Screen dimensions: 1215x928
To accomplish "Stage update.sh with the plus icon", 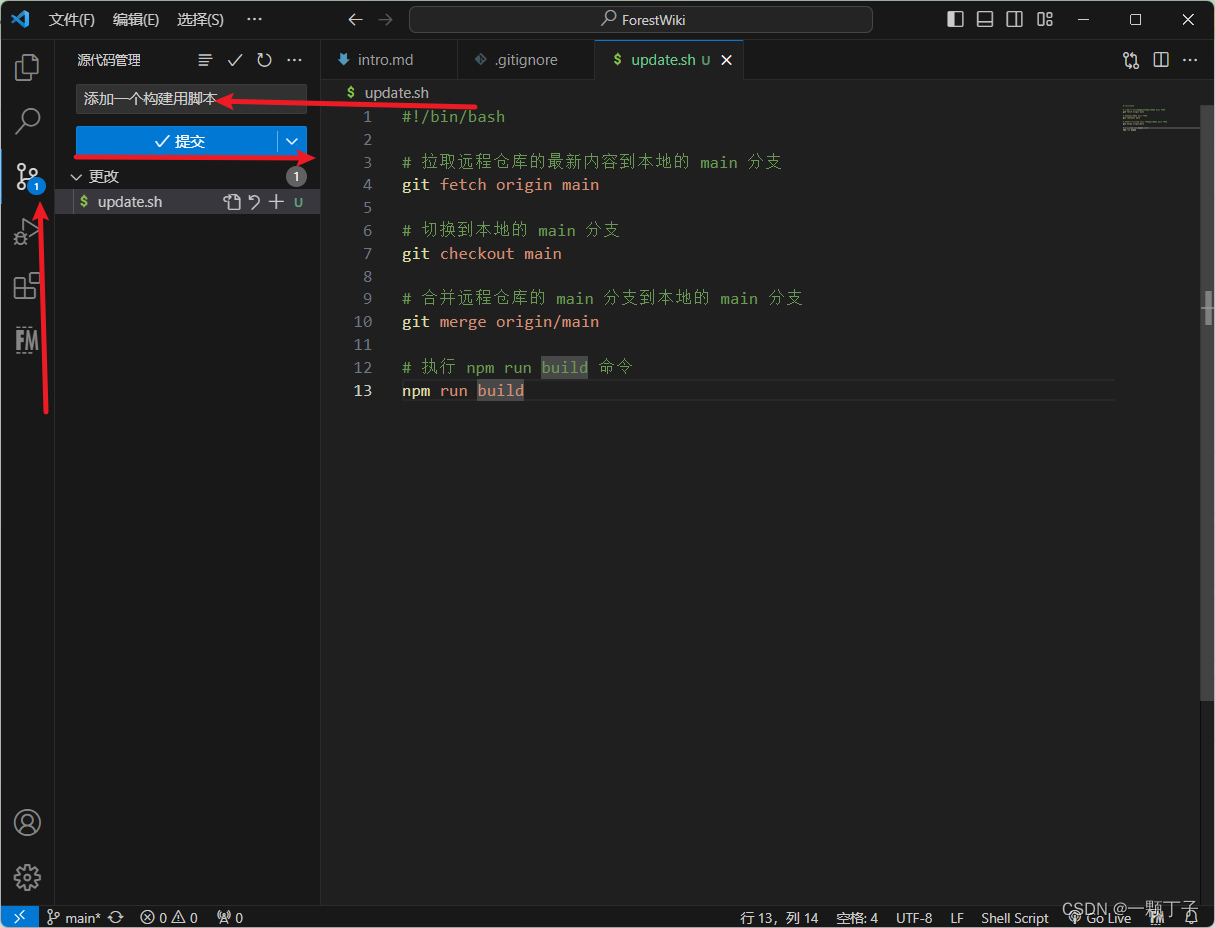I will (276, 201).
